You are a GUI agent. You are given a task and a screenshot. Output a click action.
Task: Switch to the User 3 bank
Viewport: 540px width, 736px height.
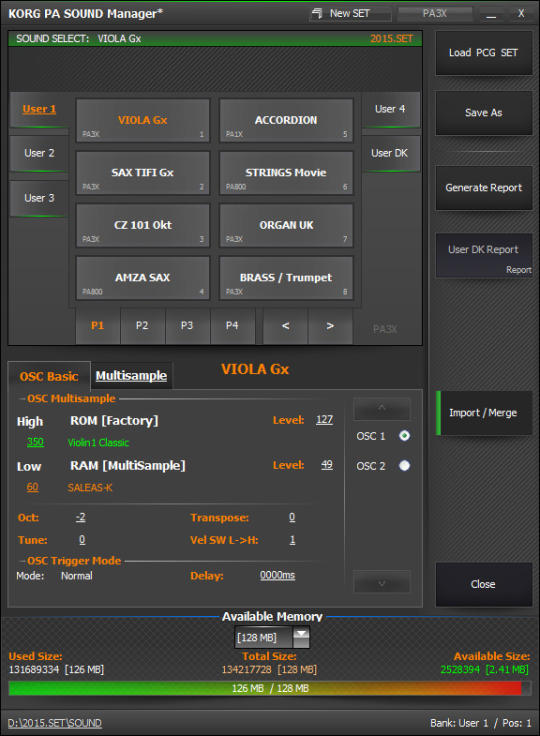point(39,199)
